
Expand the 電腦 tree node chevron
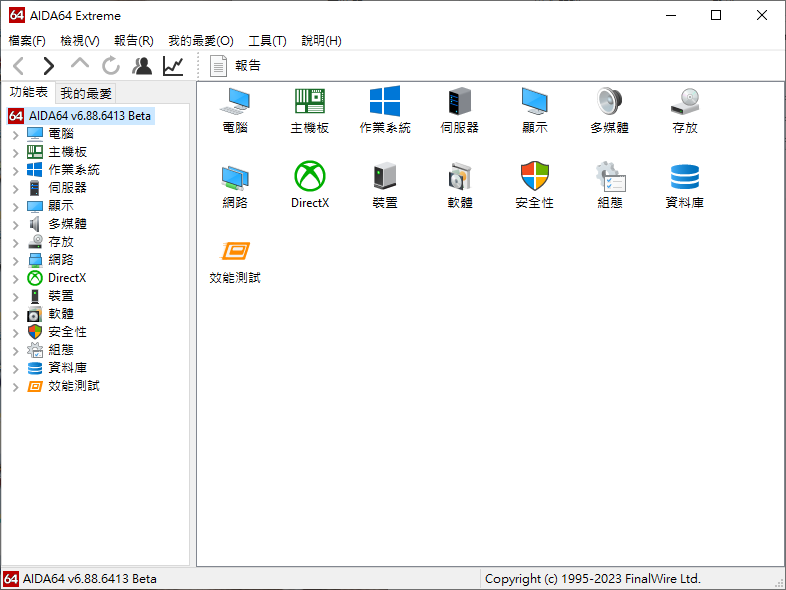(16, 134)
